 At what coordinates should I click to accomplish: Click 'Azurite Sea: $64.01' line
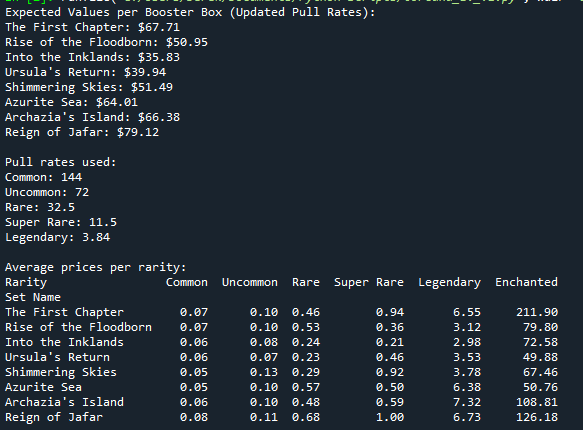pyautogui.click(x=71, y=102)
